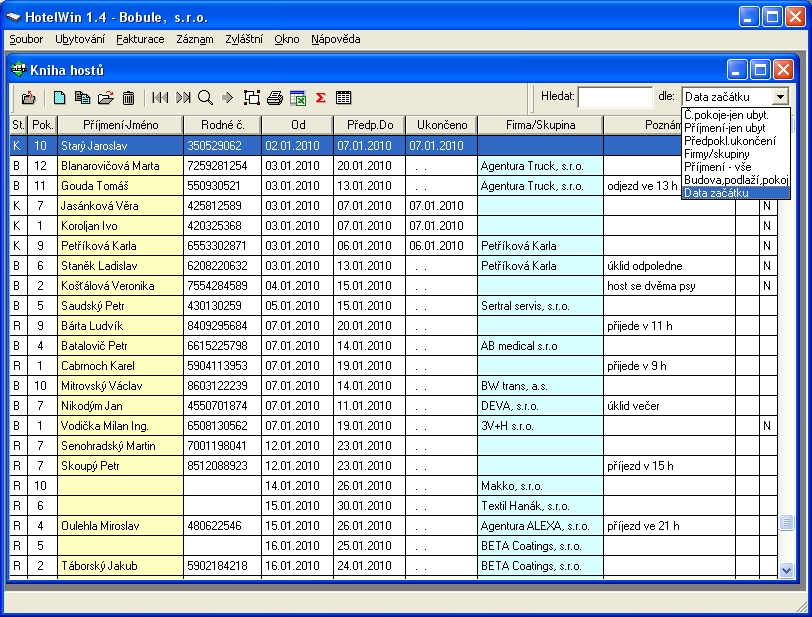812x617 pixels.
Task: Click the trash can delete icon
Action: click(128, 97)
